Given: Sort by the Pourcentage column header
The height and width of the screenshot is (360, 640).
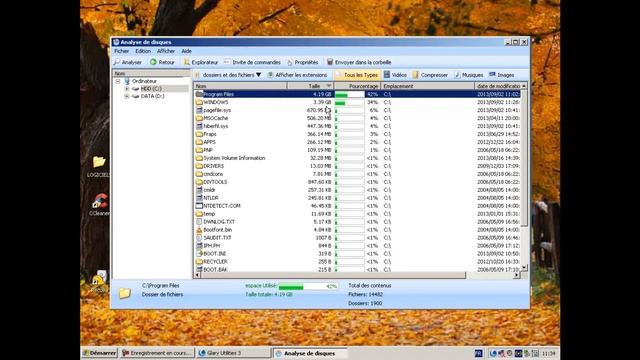Looking at the screenshot, I should click(x=357, y=86).
